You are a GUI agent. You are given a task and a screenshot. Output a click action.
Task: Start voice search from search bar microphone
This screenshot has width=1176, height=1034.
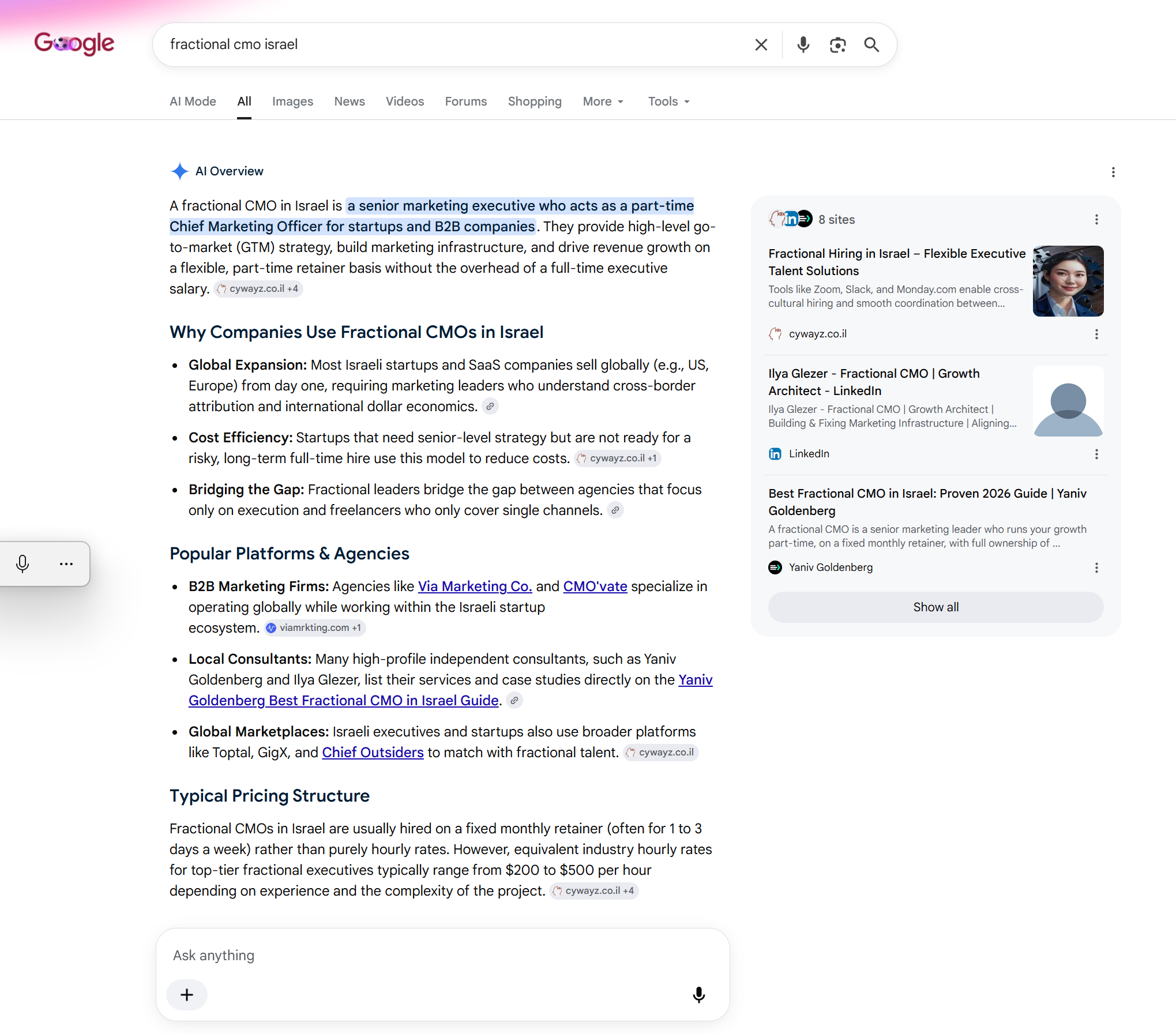pyautogui.click(x=803, y=44)
